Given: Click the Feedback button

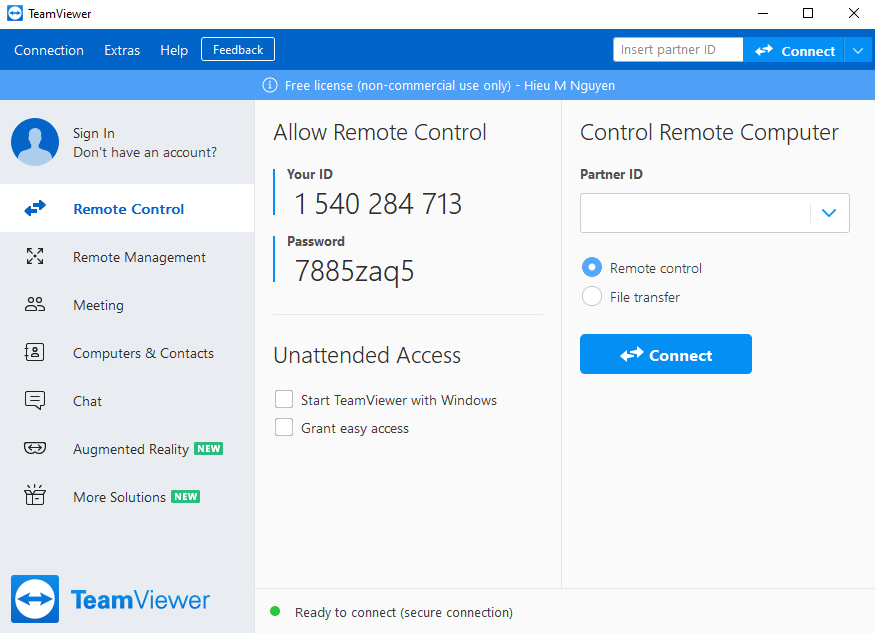Looking at the screenshot, I should (238, 50).
